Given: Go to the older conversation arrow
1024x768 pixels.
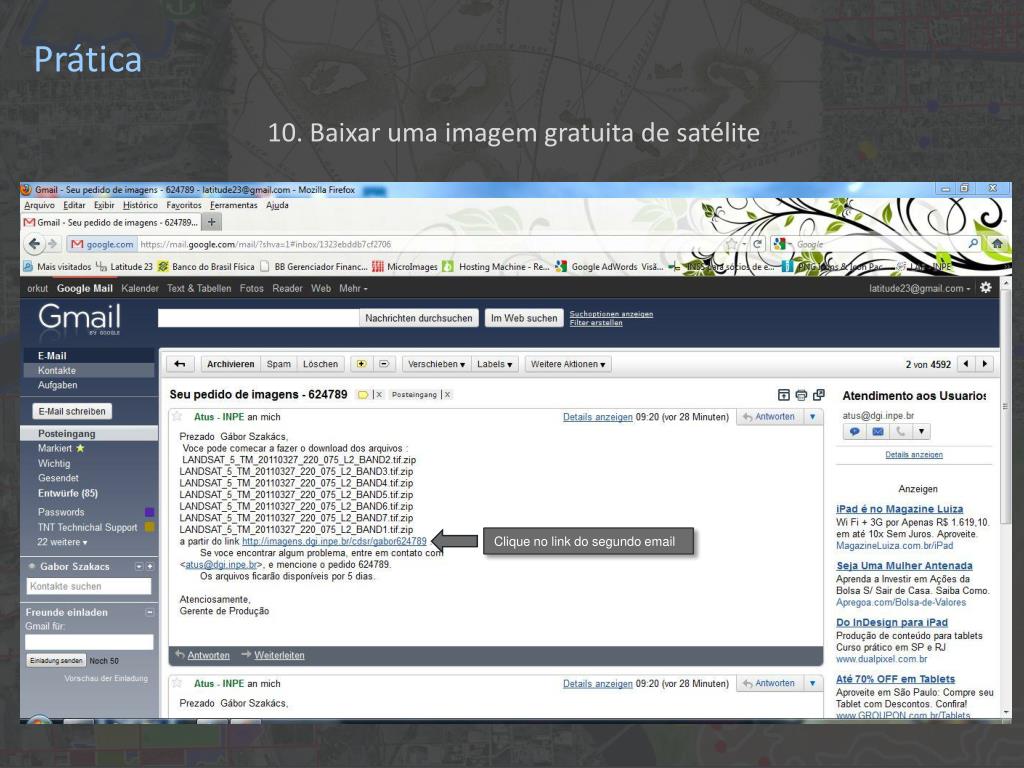Looking at the screenshot, I should pos(985,364).
